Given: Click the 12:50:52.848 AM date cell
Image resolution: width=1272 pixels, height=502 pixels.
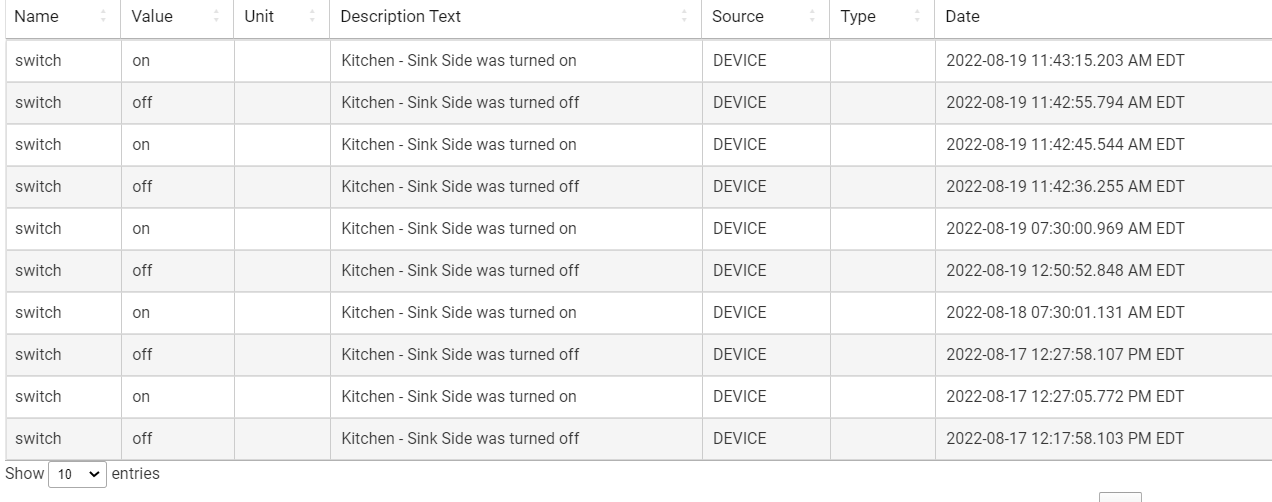Looking at the screenshot, I should tap(1065, 270).
